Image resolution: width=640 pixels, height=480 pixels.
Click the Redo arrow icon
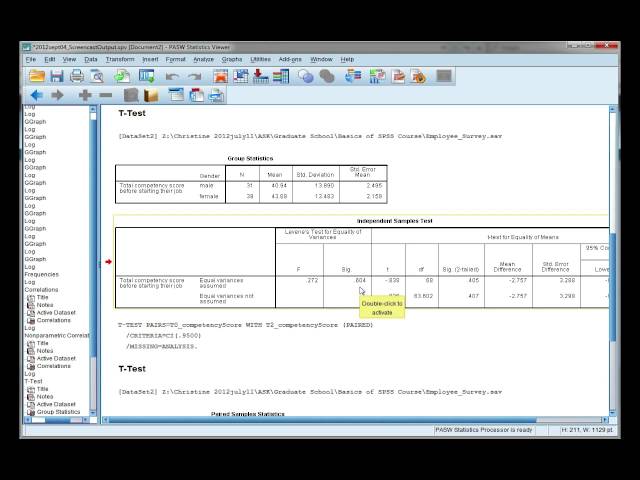(x=194, y=76)
